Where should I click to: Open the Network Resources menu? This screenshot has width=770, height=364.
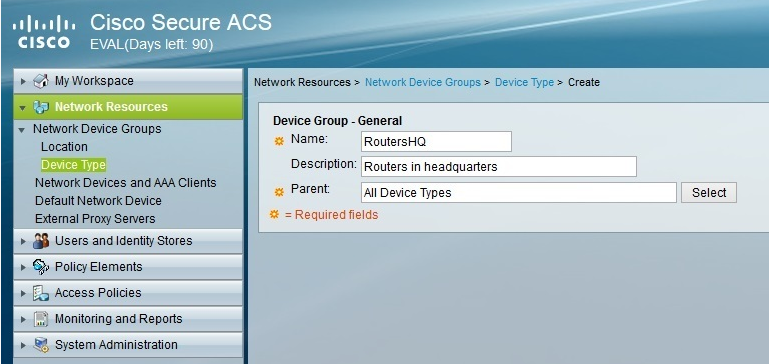tap(128, 107)
